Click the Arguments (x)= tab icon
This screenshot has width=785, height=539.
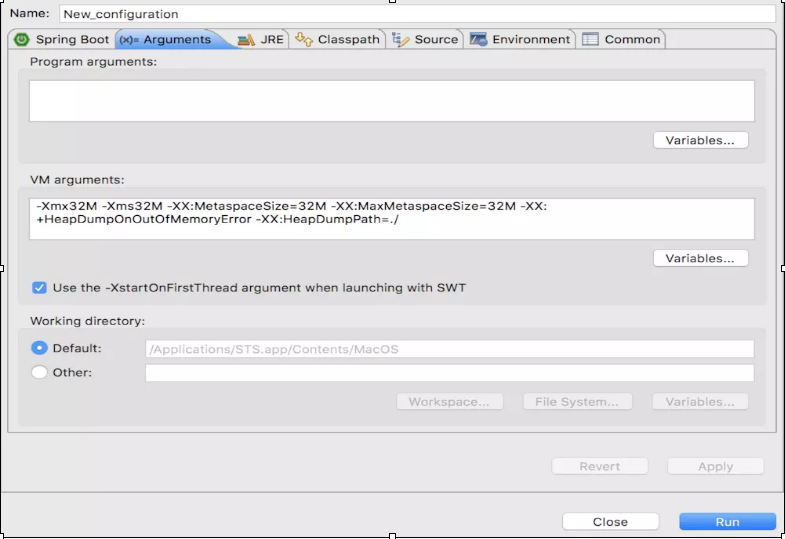click(x=129, y=40)
